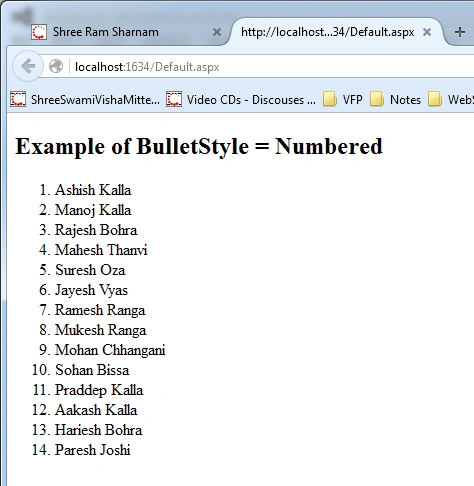
Task: Click the heading Example of BulletStyle = Numbered
Action: [x=199, y=147]
